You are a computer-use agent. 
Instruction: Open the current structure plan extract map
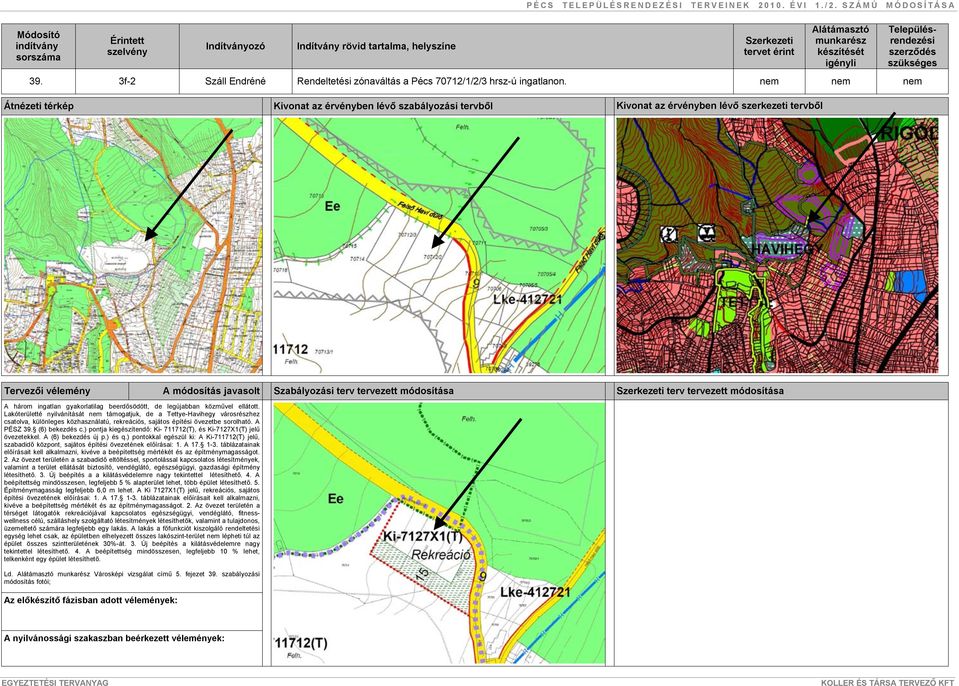pyautogui.click(x=777, y=245)
